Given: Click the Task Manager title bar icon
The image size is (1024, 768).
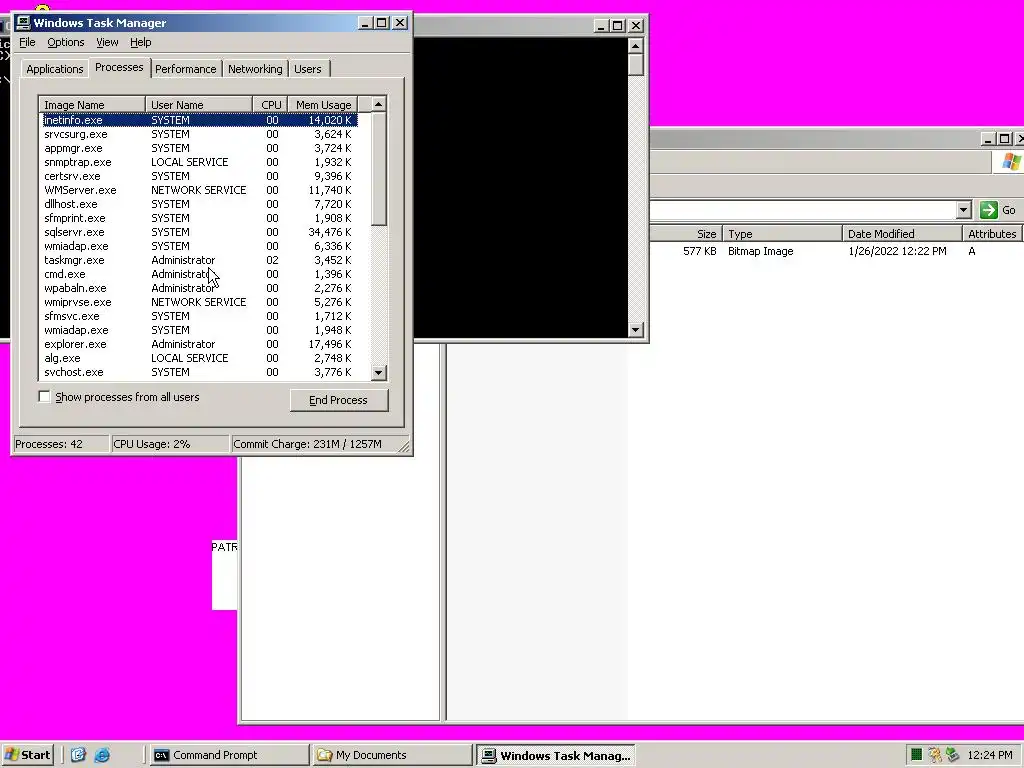Looking at the screenshot, I should 23,23.
